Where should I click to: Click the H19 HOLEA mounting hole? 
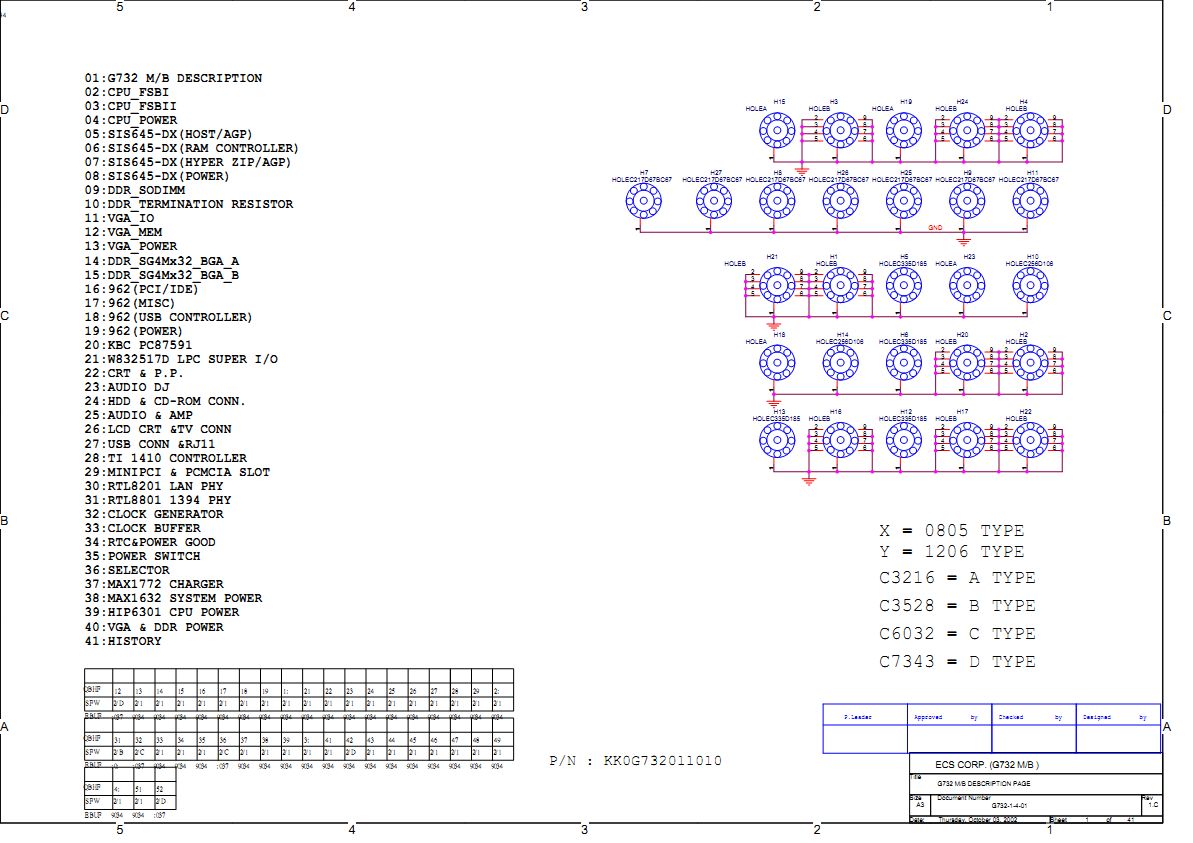903,129
